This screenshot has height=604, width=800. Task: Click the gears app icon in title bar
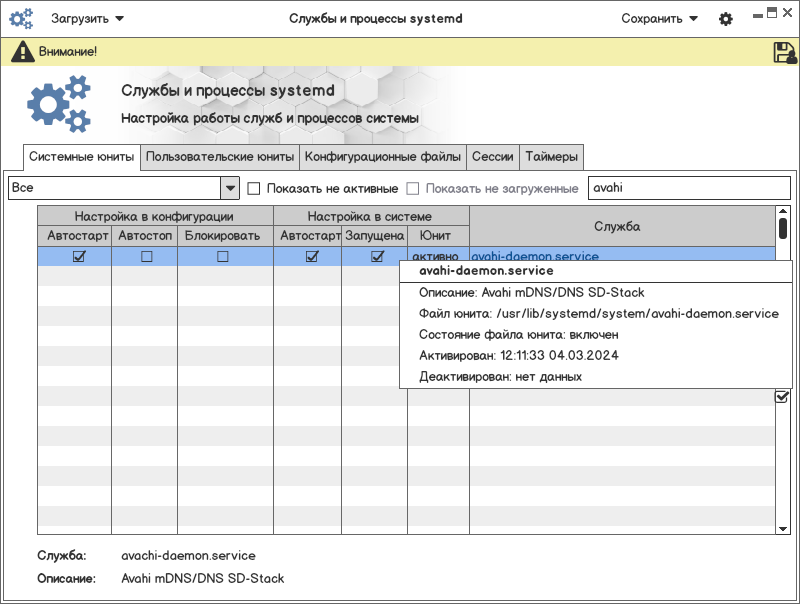(21, 18)
